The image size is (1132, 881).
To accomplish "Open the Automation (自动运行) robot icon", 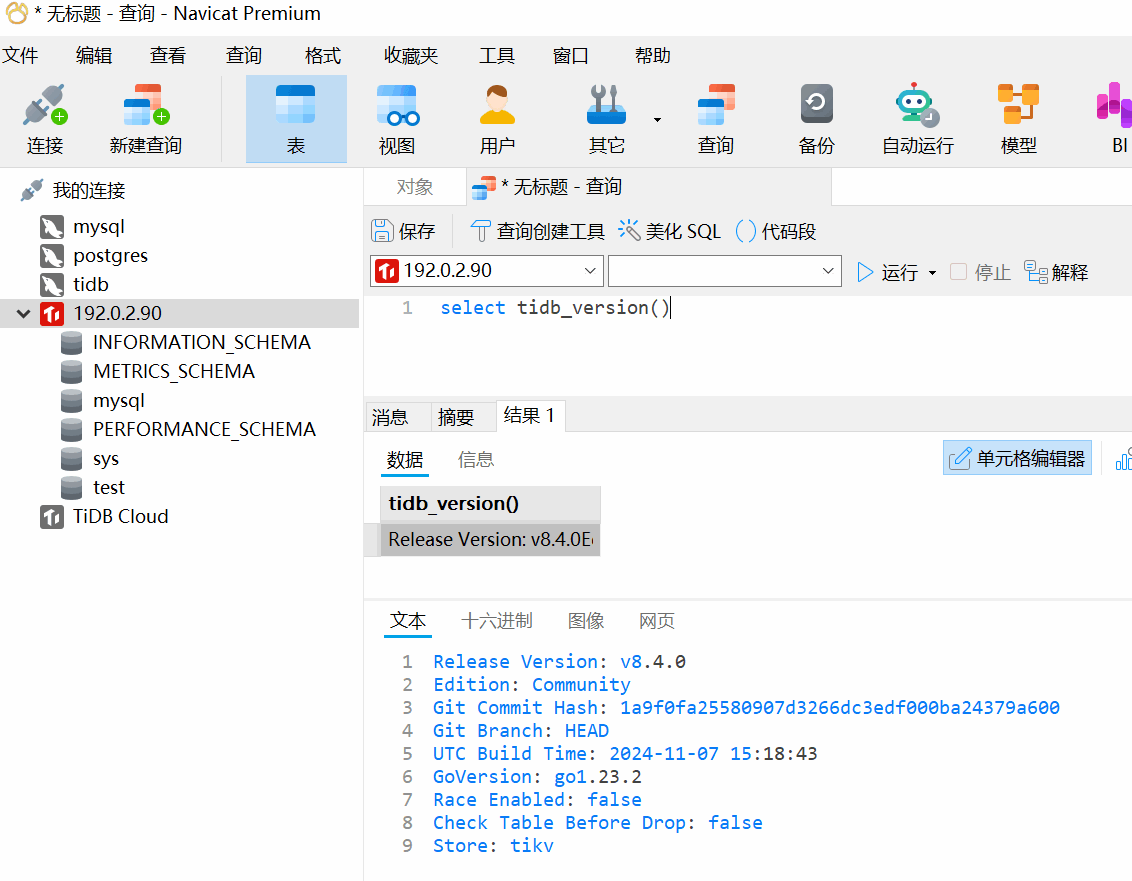I will coord(918,119).
